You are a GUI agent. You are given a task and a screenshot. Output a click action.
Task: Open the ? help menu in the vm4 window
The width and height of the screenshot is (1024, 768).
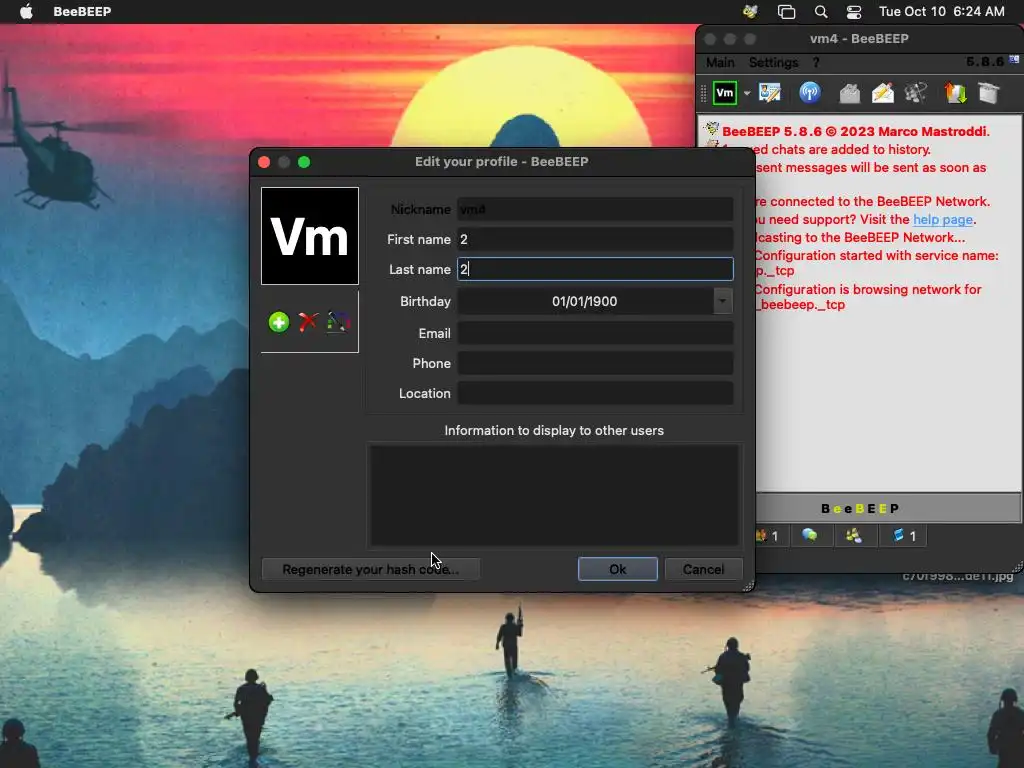tap(816, 62)
